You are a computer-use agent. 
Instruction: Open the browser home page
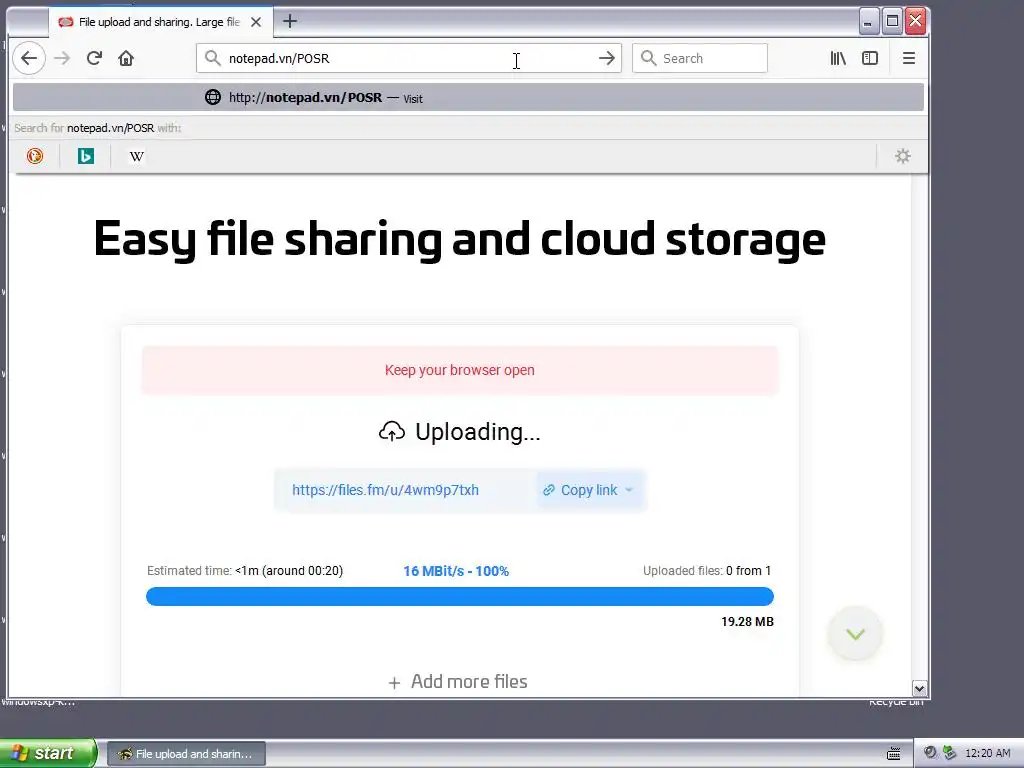pyautogui.click(x=126, y=58)
